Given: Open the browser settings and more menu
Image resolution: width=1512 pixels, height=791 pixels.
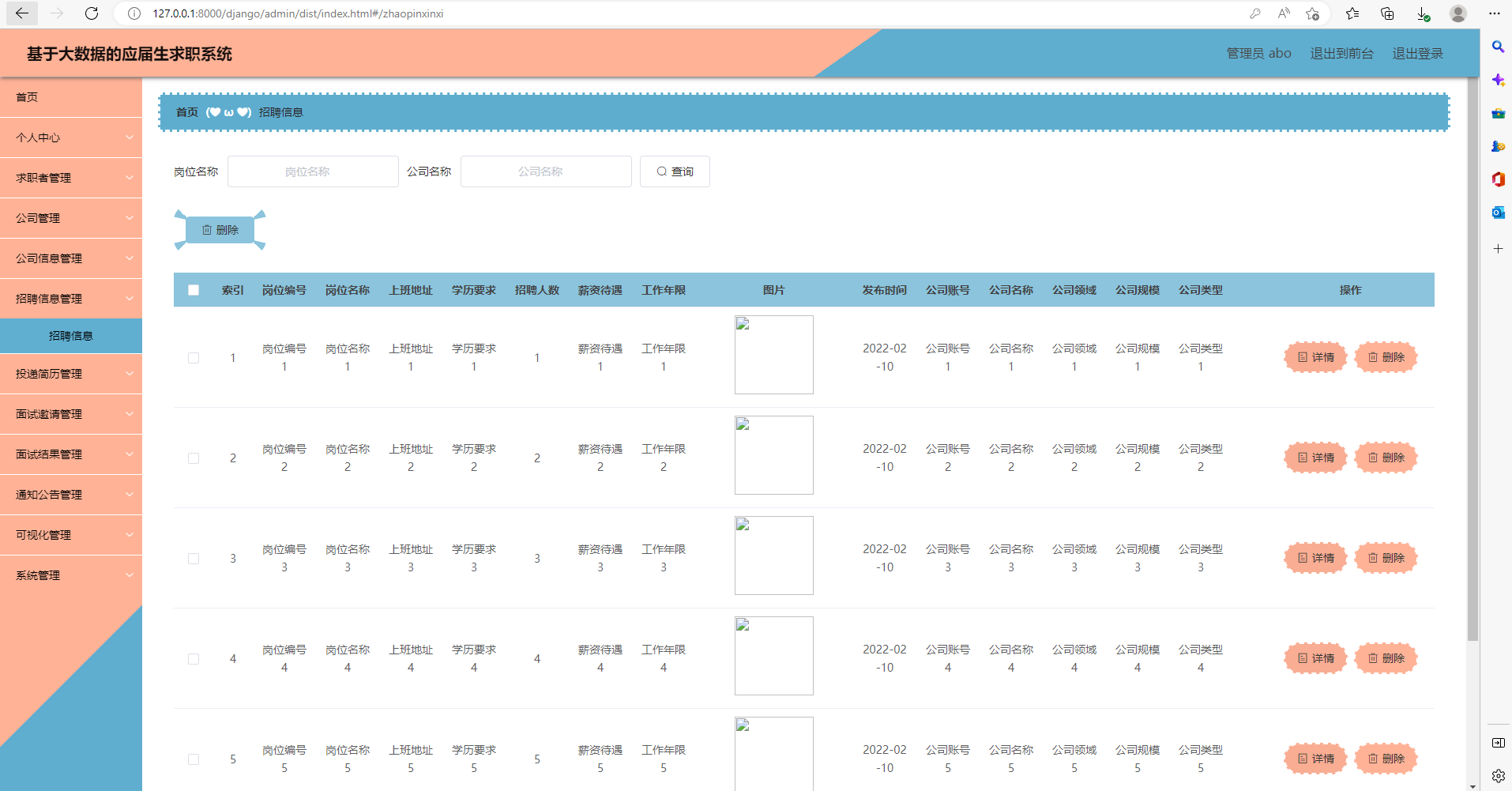Looking at the screenshot, I should click(x=1494, y=13).
